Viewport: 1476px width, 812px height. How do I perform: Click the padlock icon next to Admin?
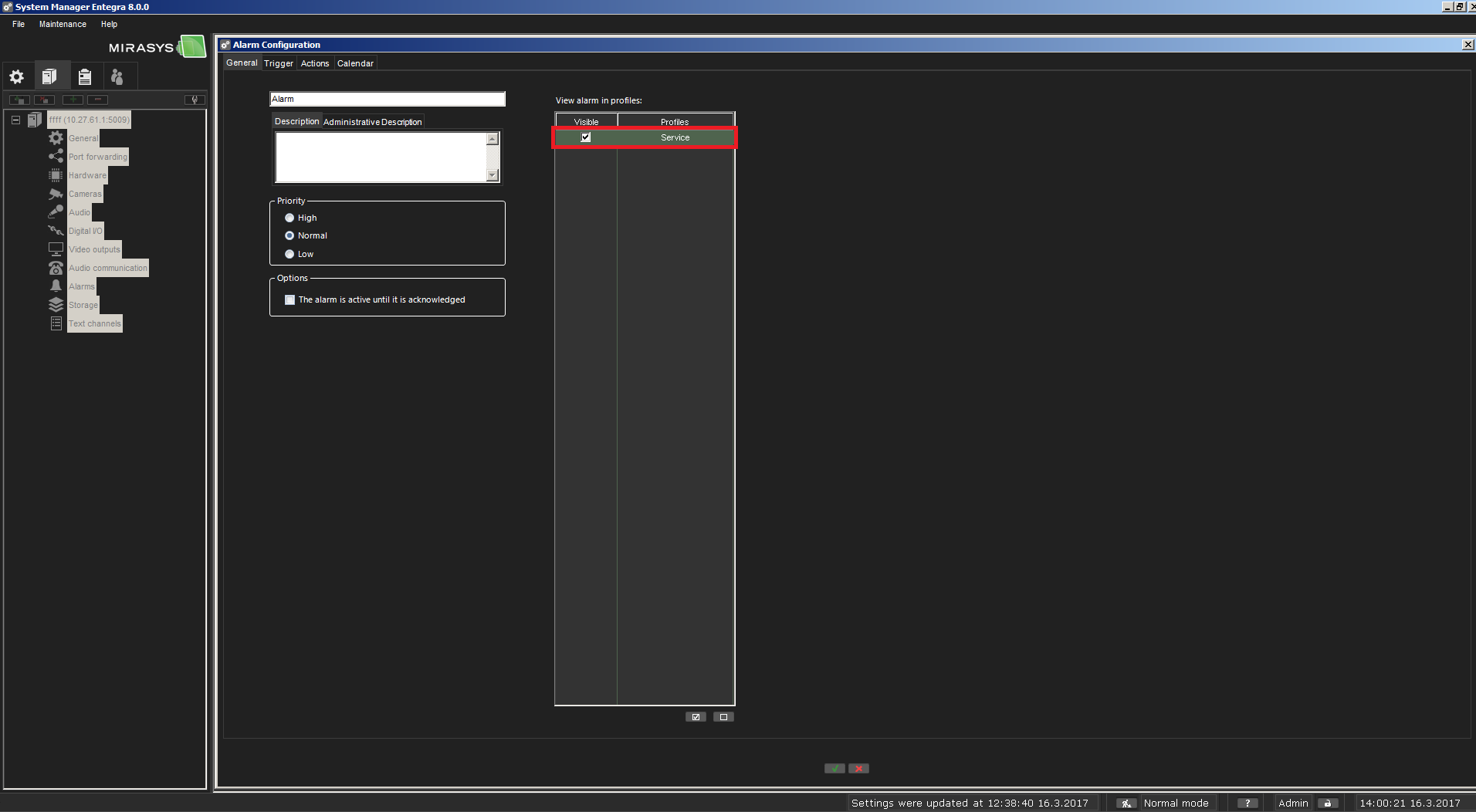[1327, 803]
